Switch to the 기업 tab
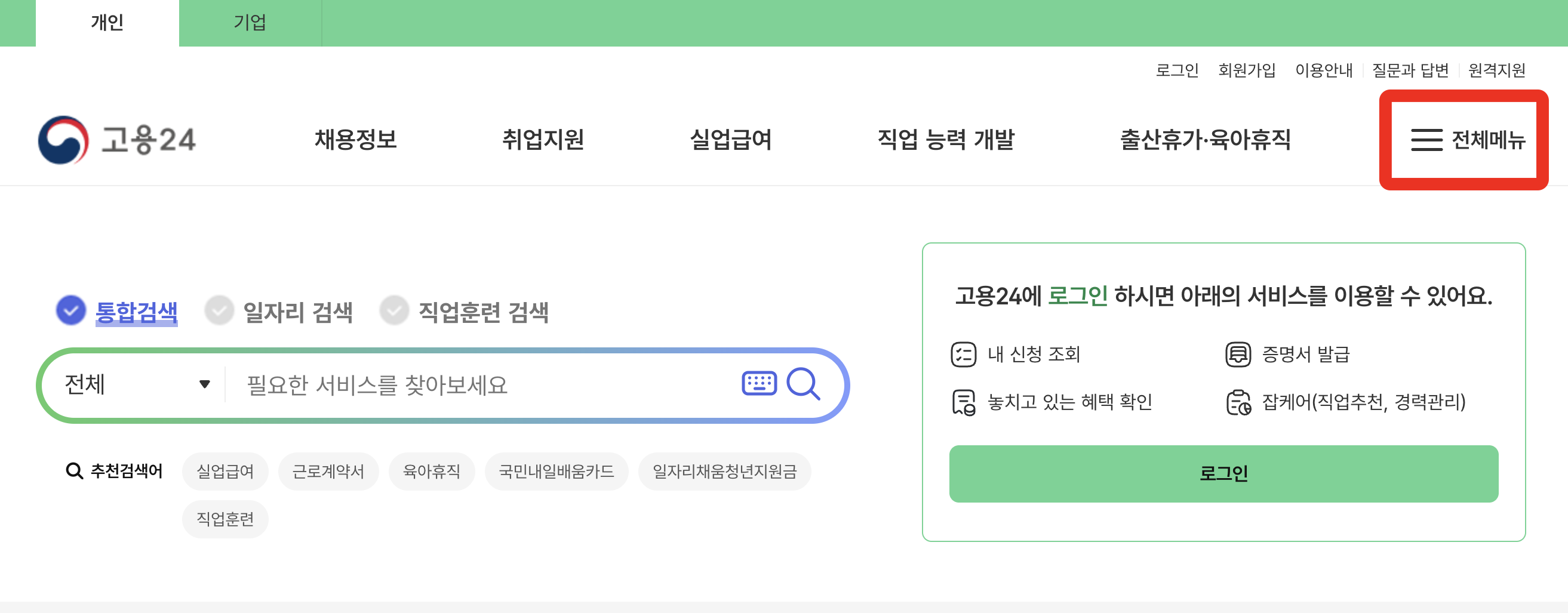Image resolution: width=1568 pixels, height=613 pixels. [x=250, y=23]
